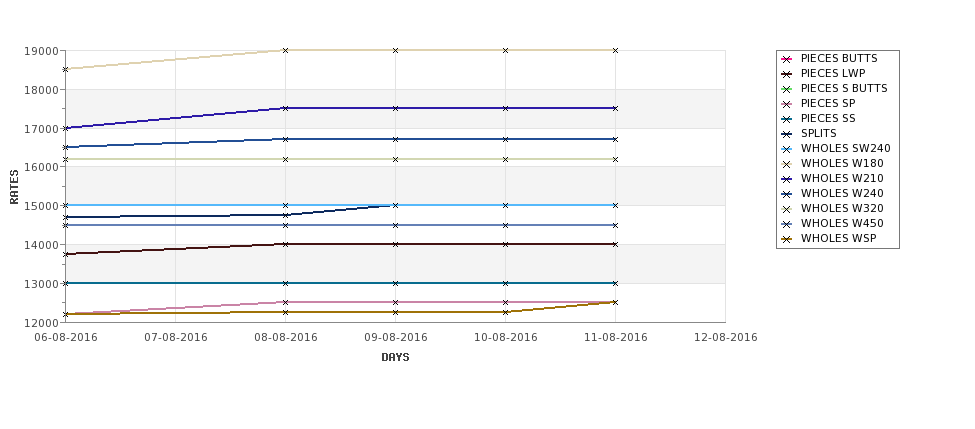Click the PIECES S BUTTS legend marker

[787, 89]
